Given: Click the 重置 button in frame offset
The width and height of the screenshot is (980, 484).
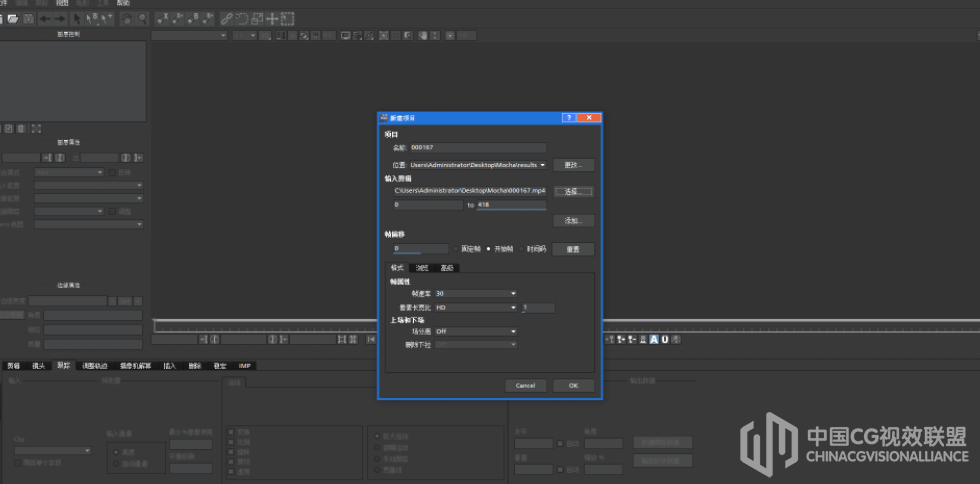Looking at the screenshot, I should [x=573, y=249].
